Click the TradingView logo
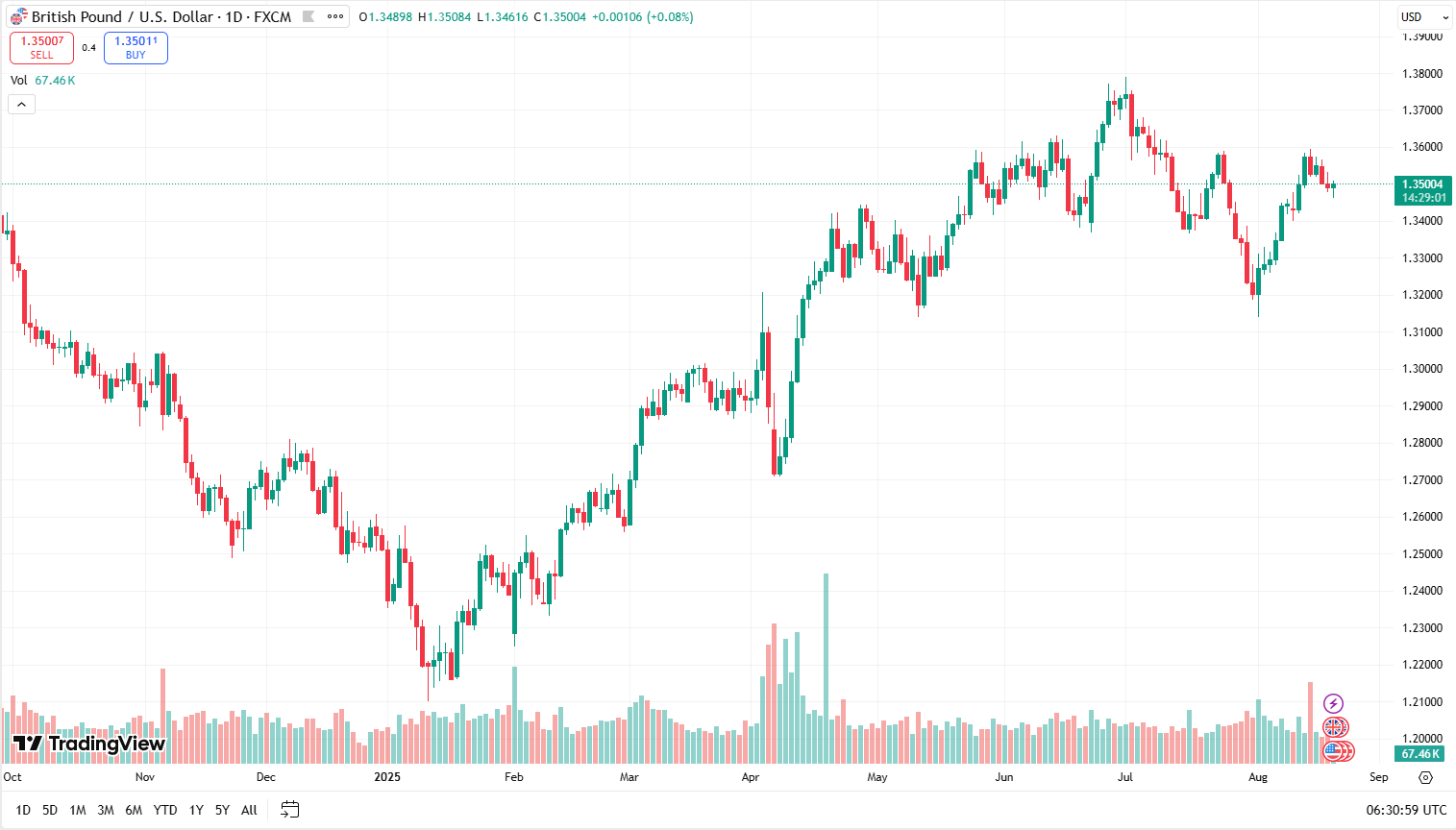The image size is (1456, 830). [x=89, y=744]
